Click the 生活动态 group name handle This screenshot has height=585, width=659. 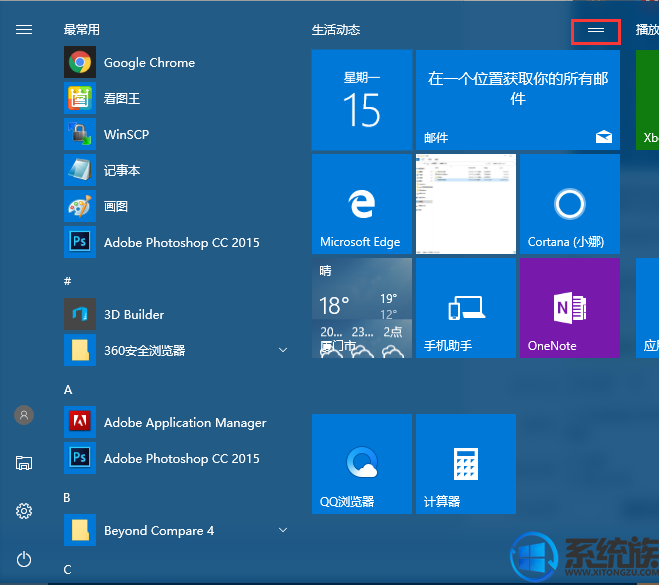596,30
